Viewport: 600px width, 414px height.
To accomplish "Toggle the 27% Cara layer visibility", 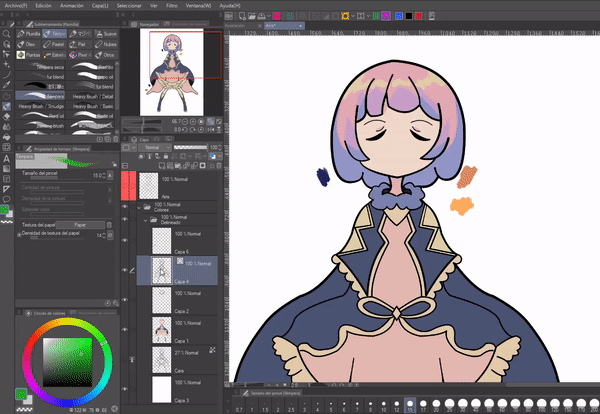I will coord(125,359).
